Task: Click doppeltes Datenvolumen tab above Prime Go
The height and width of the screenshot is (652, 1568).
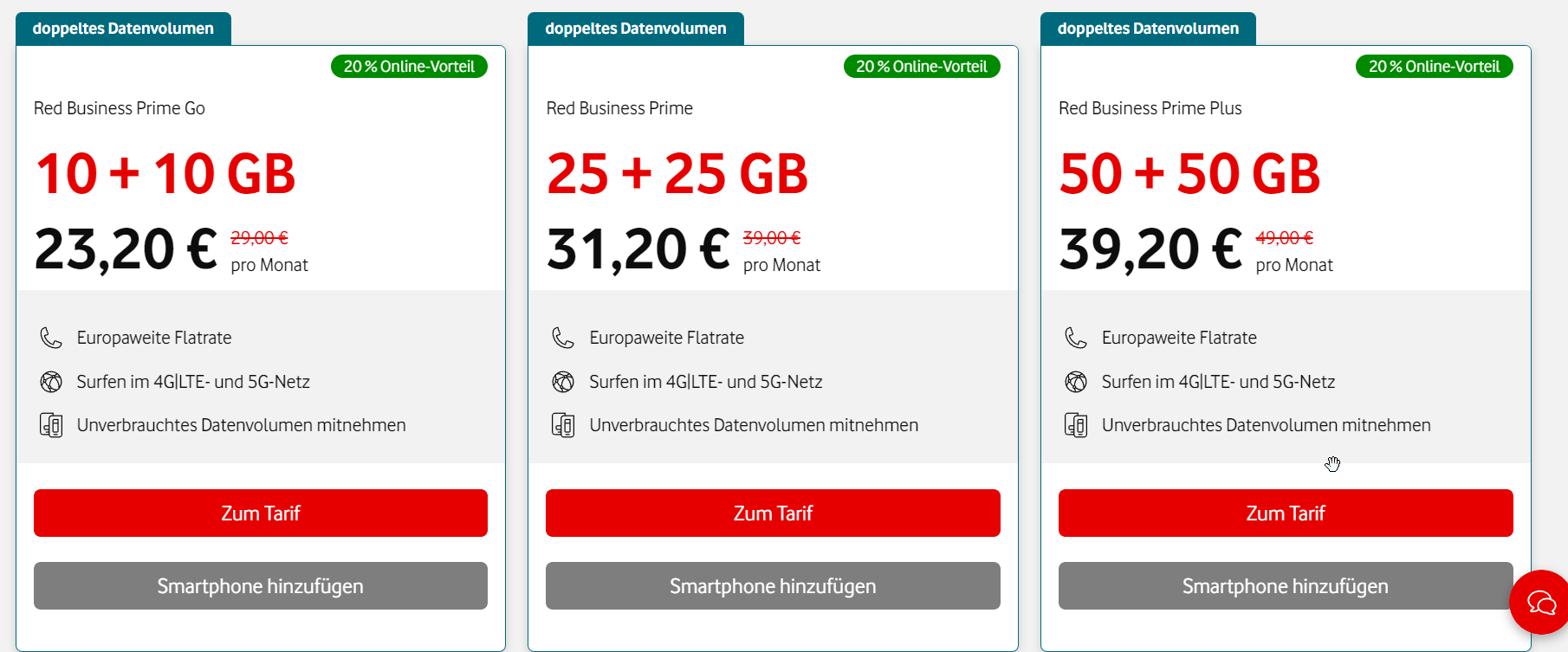Action: [x=123, y=29]
